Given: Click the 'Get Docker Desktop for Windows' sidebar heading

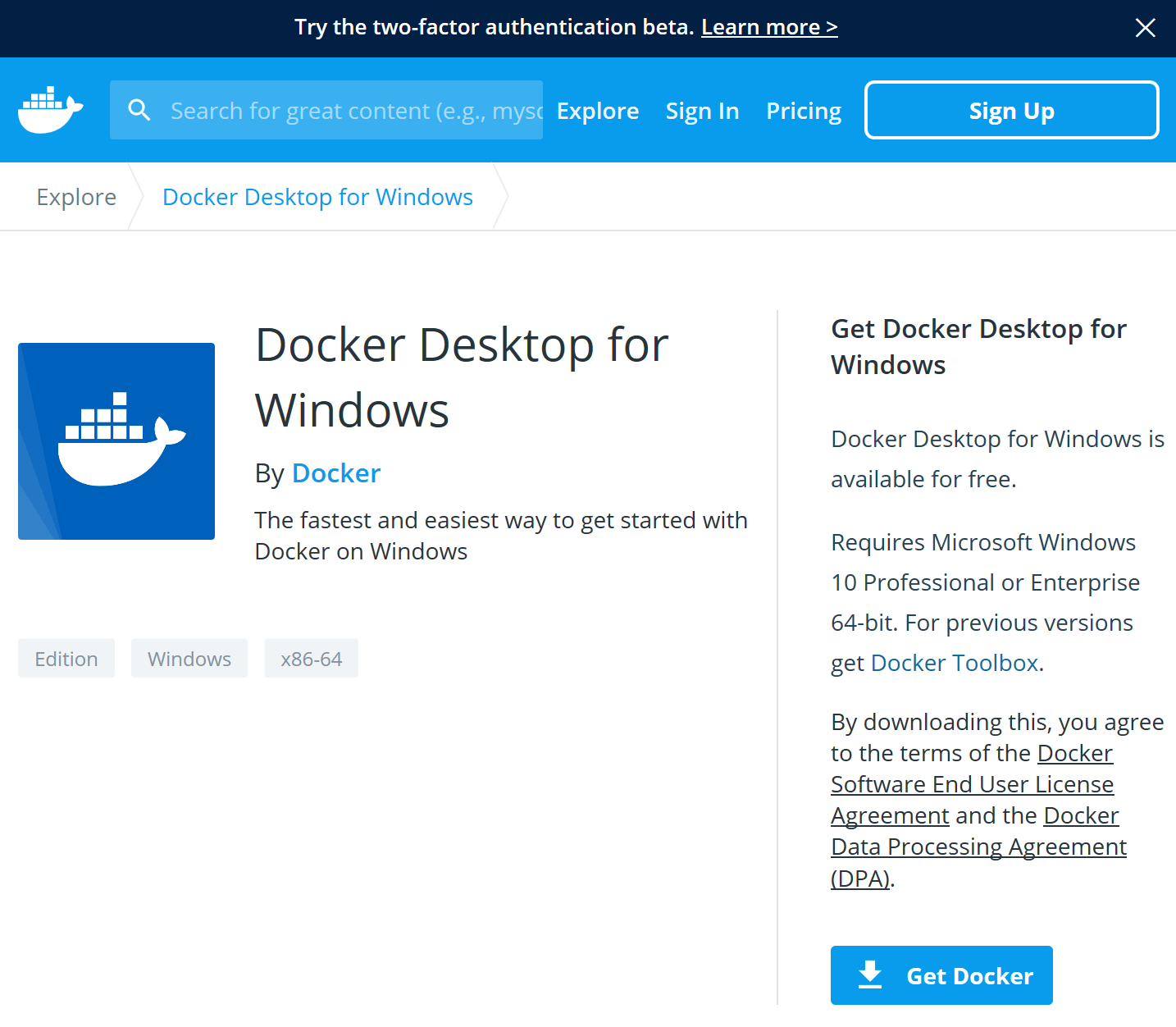Looking at the screenshot, I should tap(978, 346).
